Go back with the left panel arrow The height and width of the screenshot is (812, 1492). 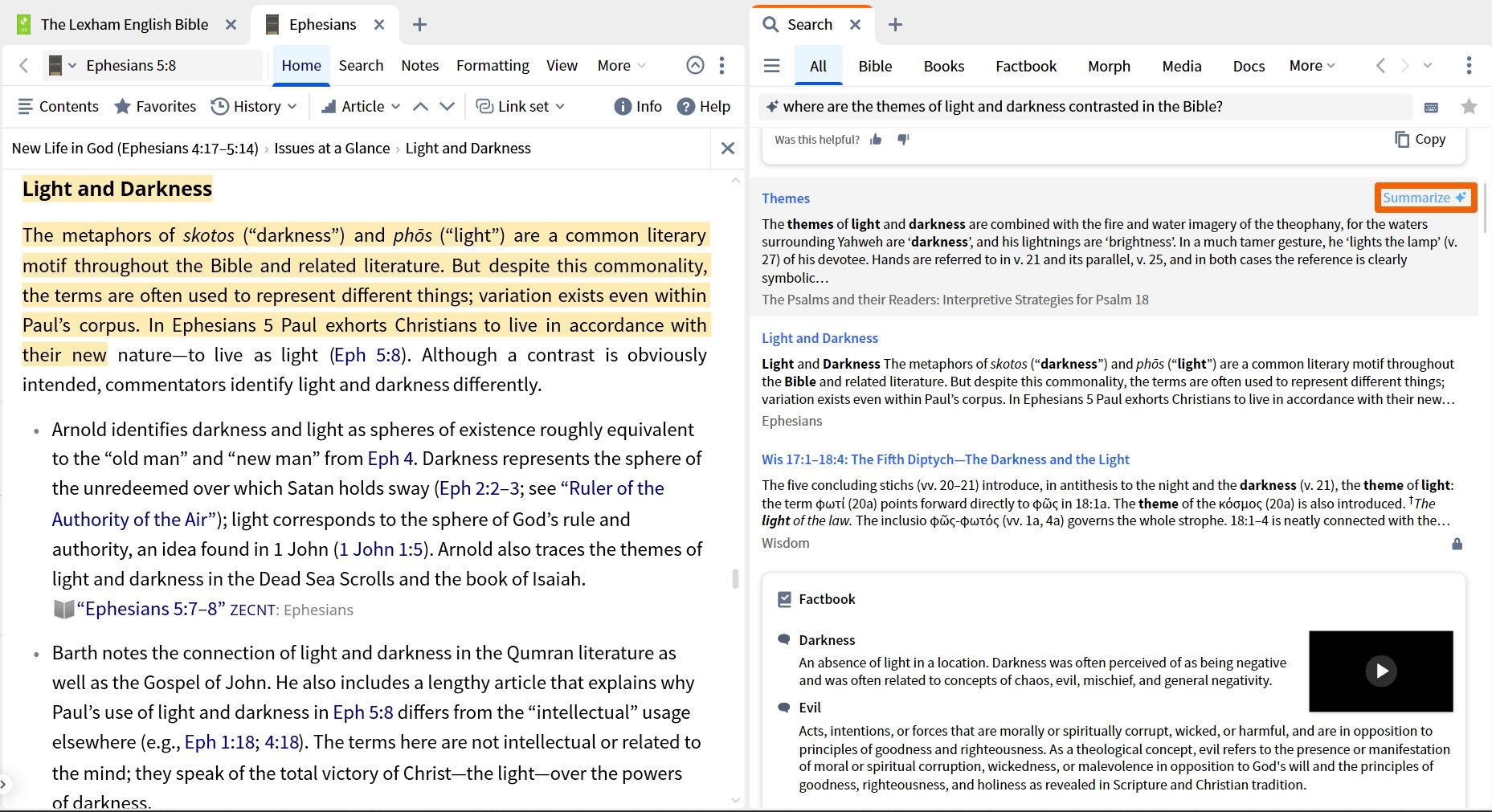(x=23, y=65)
